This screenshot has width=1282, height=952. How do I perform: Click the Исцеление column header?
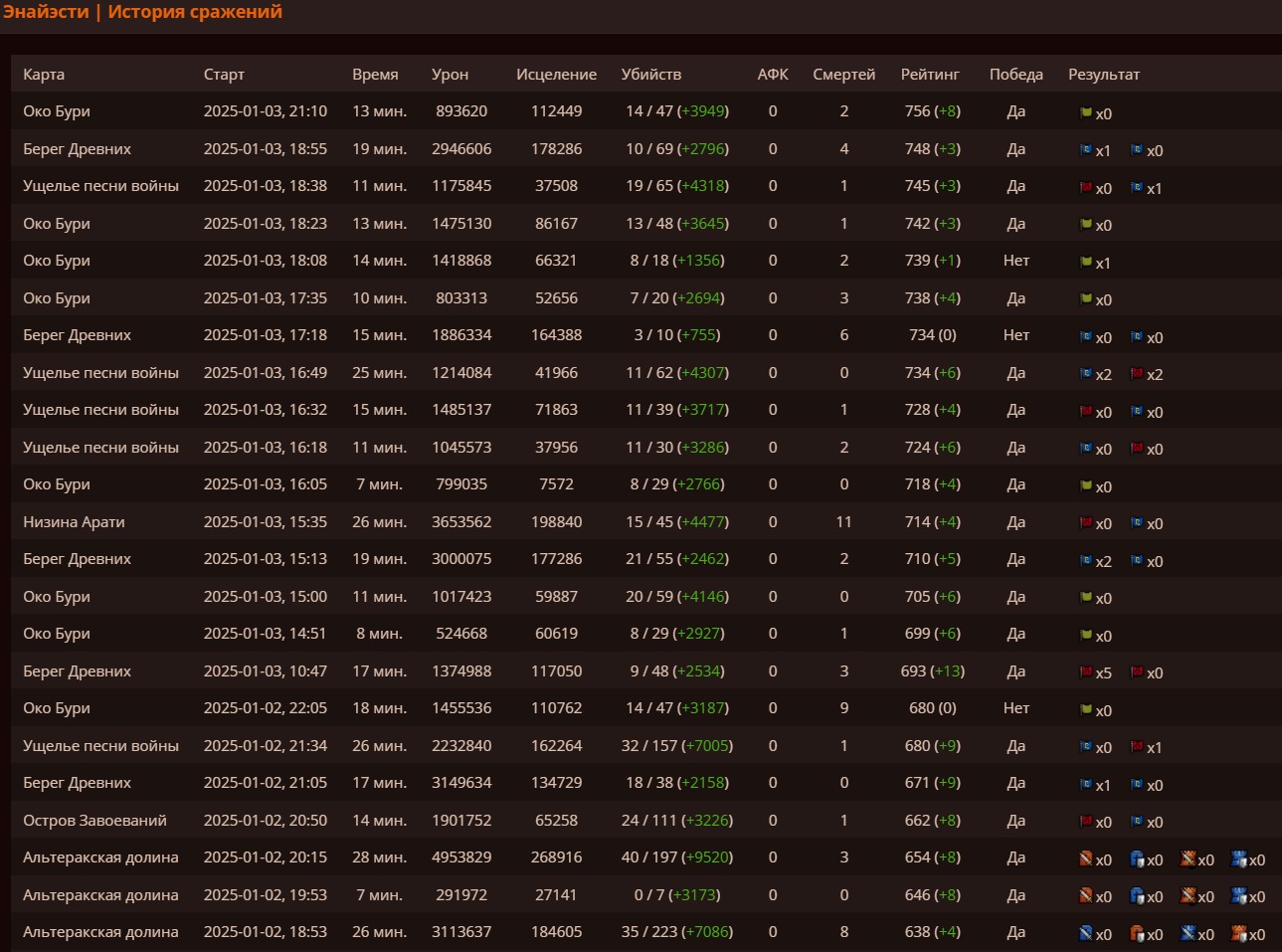556,75
